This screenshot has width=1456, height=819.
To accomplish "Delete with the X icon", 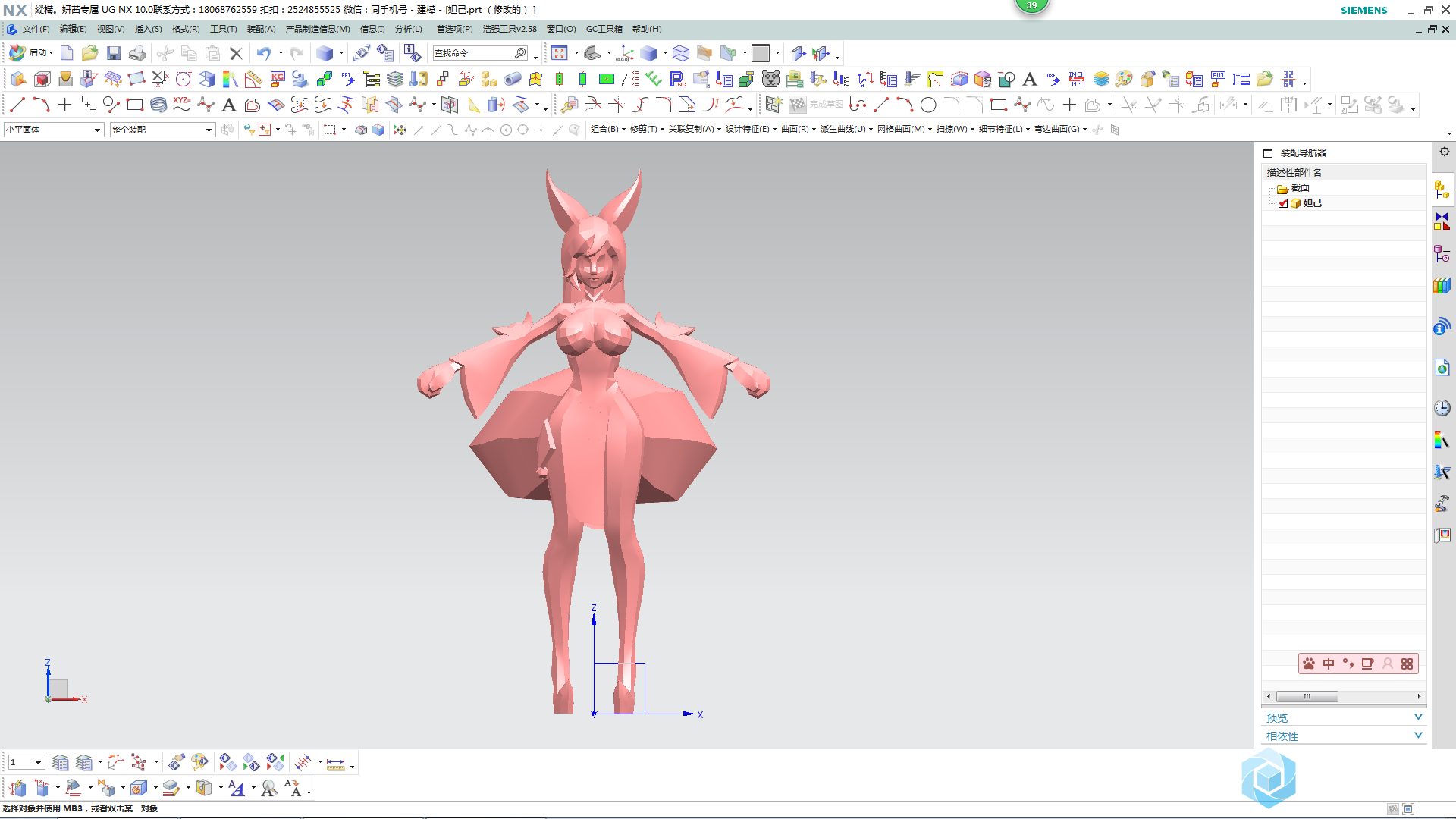I will (236, 53).
